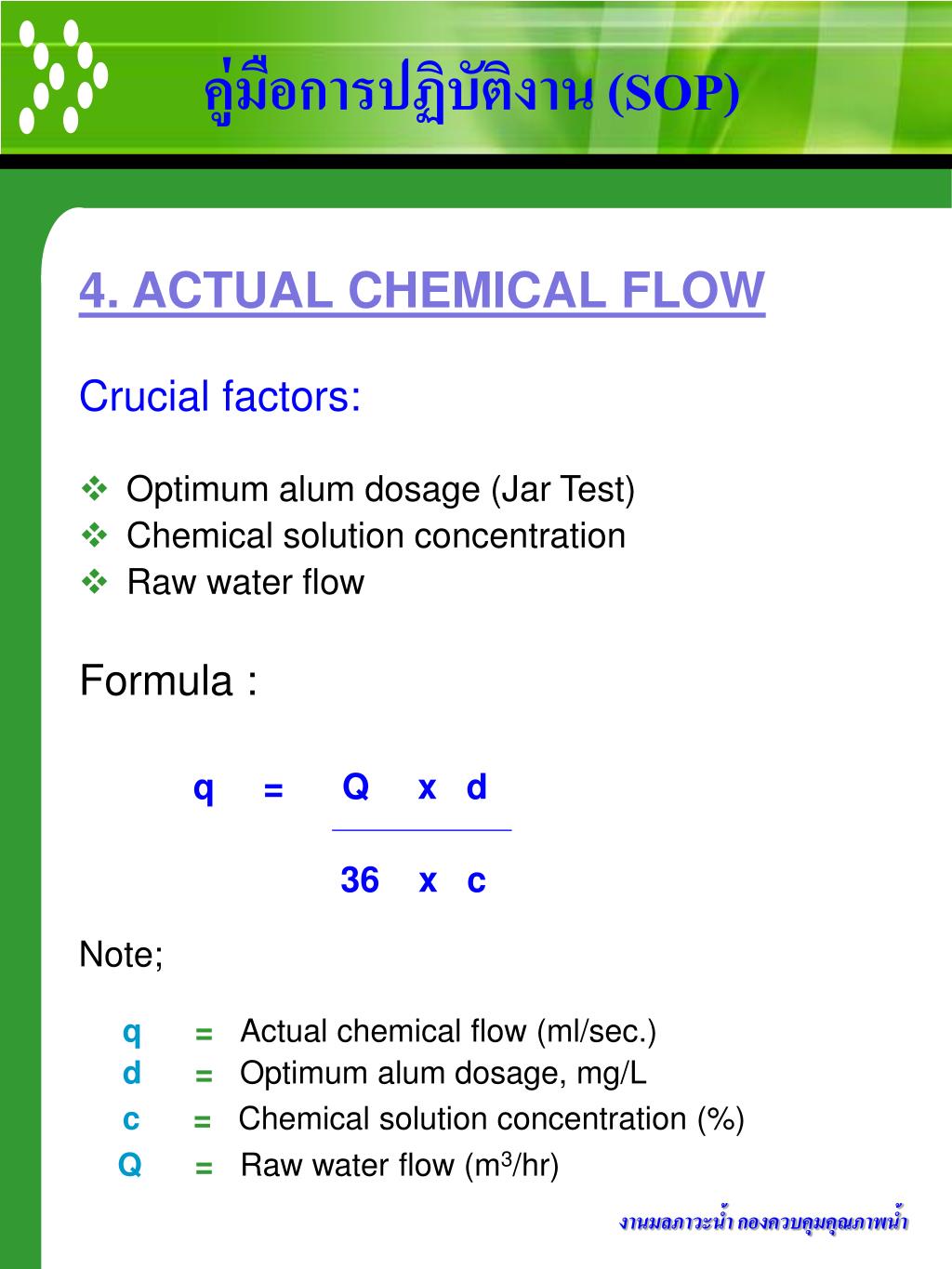Select the Formula : label

[x=169, y=681]
